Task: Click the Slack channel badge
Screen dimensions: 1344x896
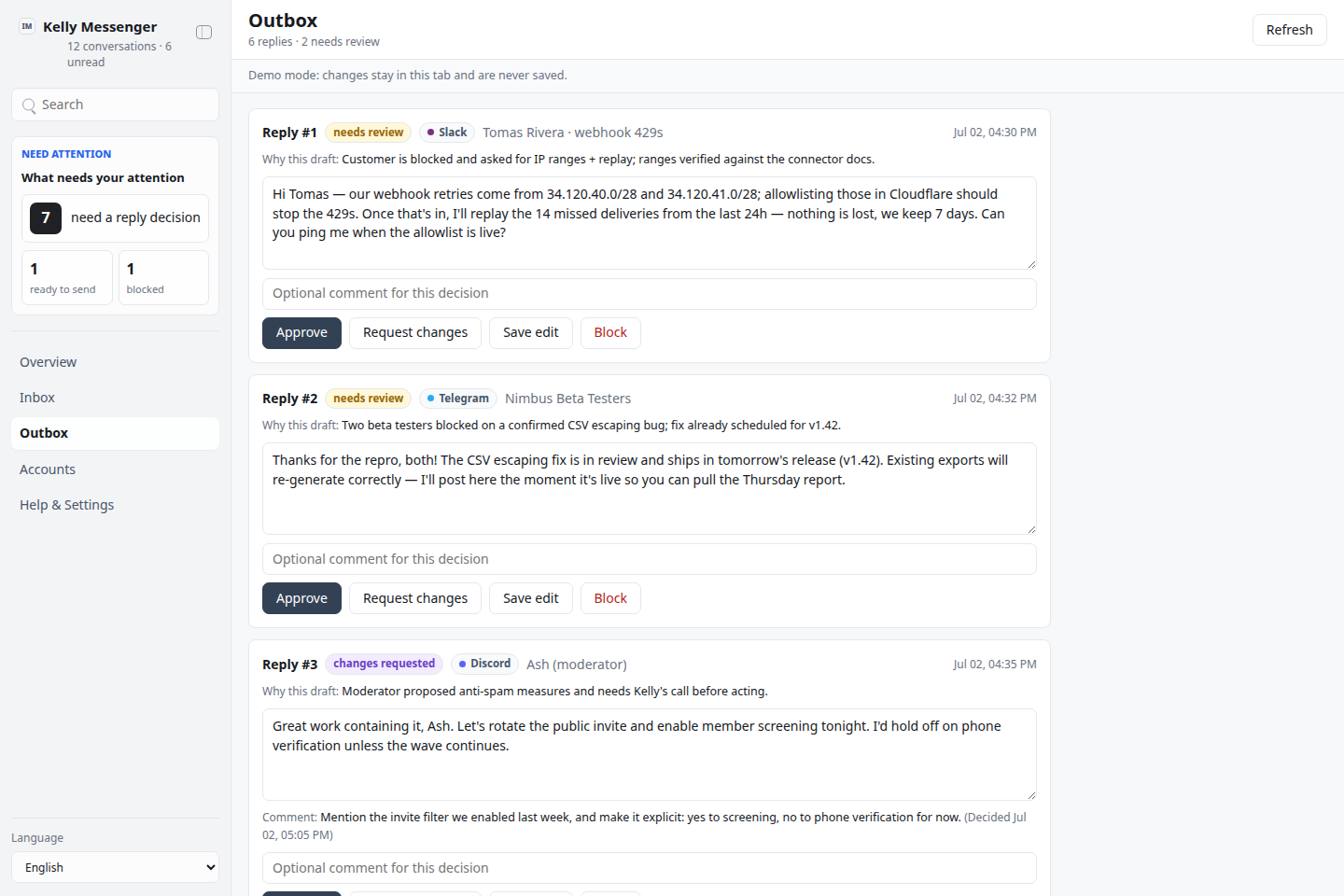Action: (x=447, y=133)
